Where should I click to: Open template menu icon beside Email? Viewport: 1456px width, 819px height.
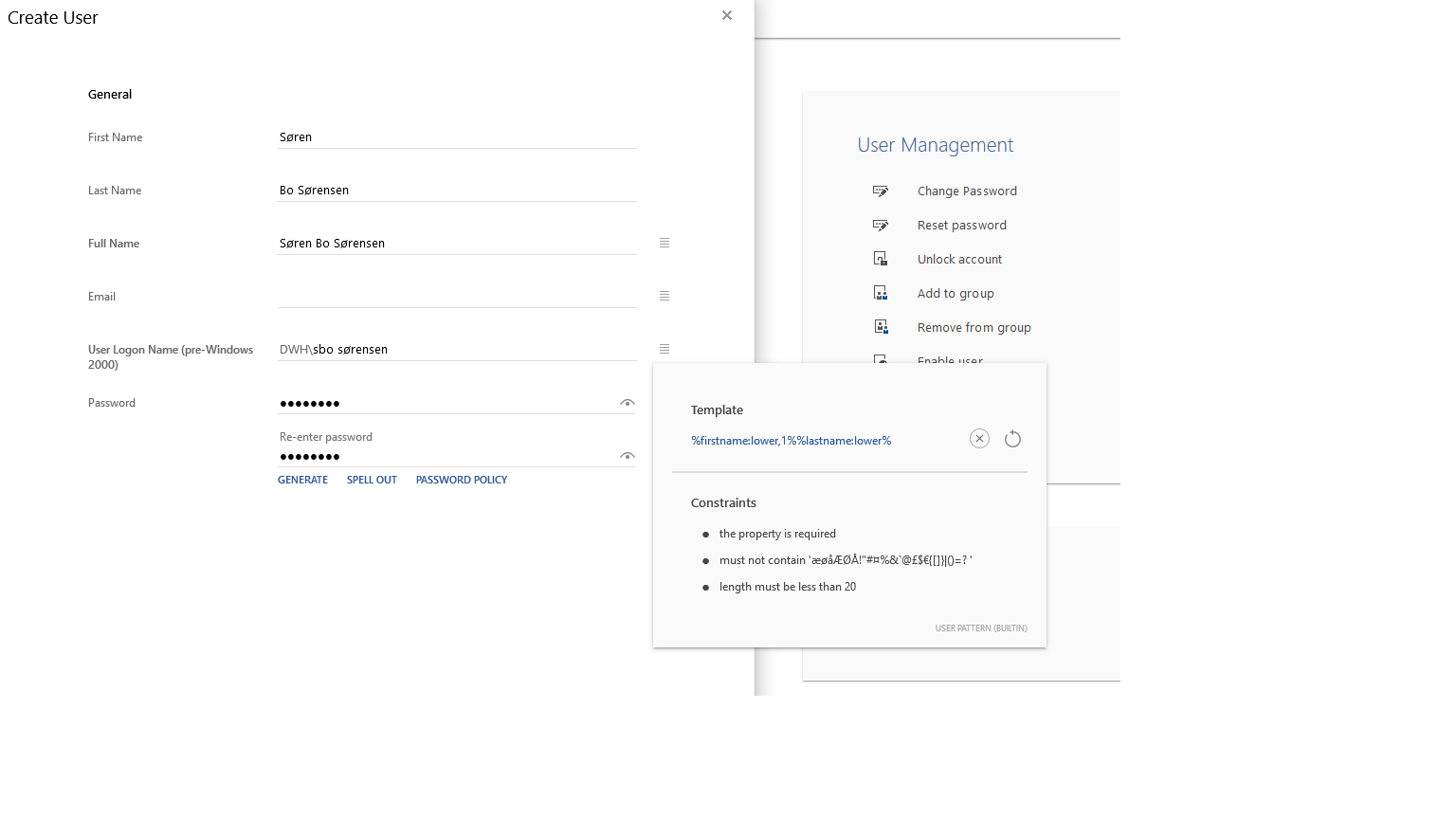point(664,296)
